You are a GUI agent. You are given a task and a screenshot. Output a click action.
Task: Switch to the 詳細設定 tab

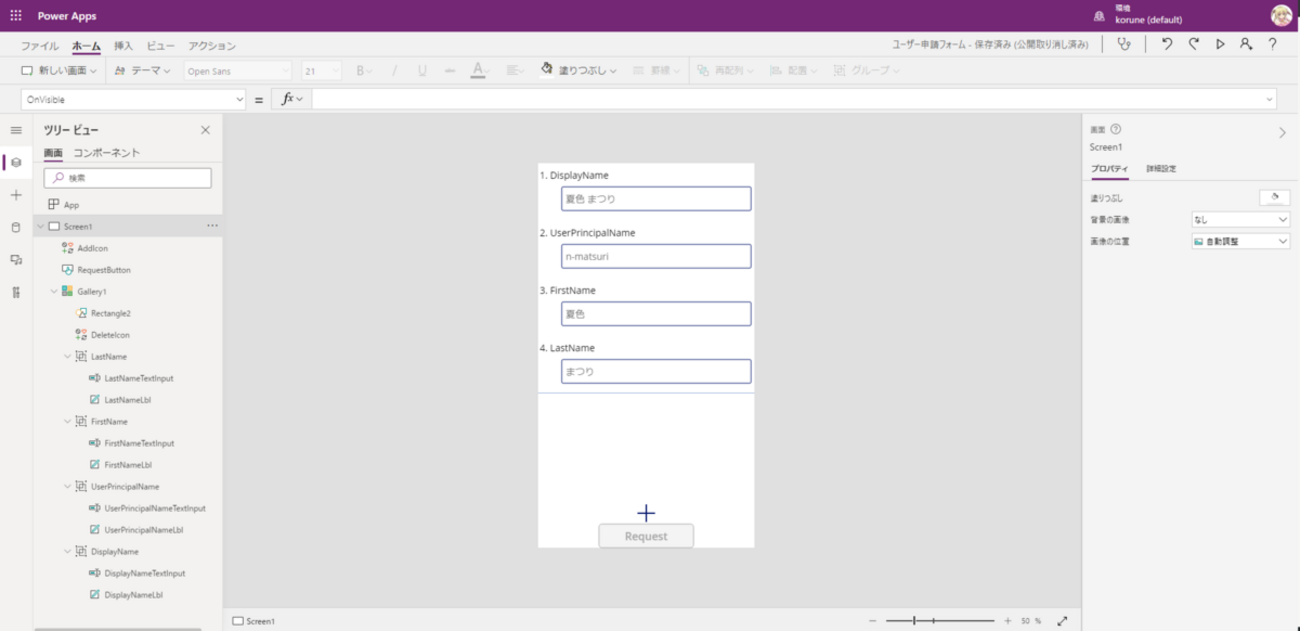(1161, 169)
